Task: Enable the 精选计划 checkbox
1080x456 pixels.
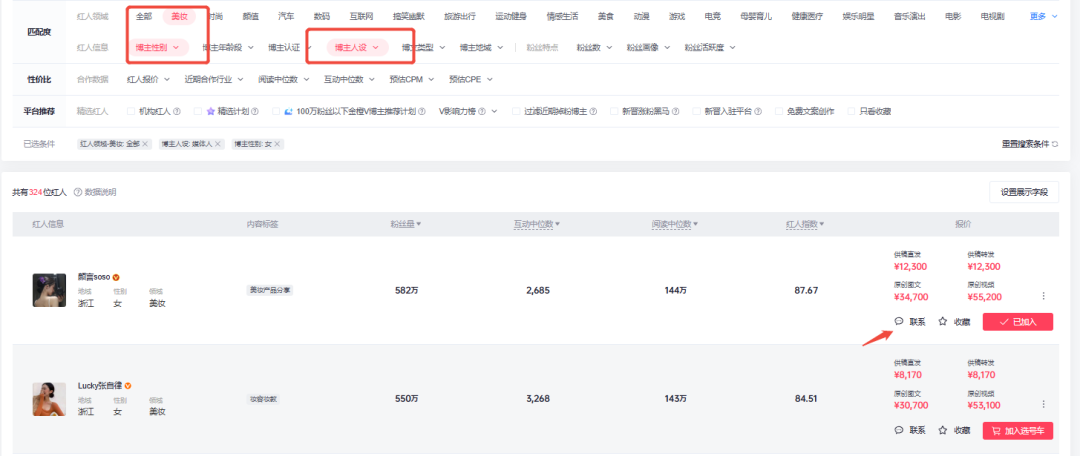Action: (198, 111)
